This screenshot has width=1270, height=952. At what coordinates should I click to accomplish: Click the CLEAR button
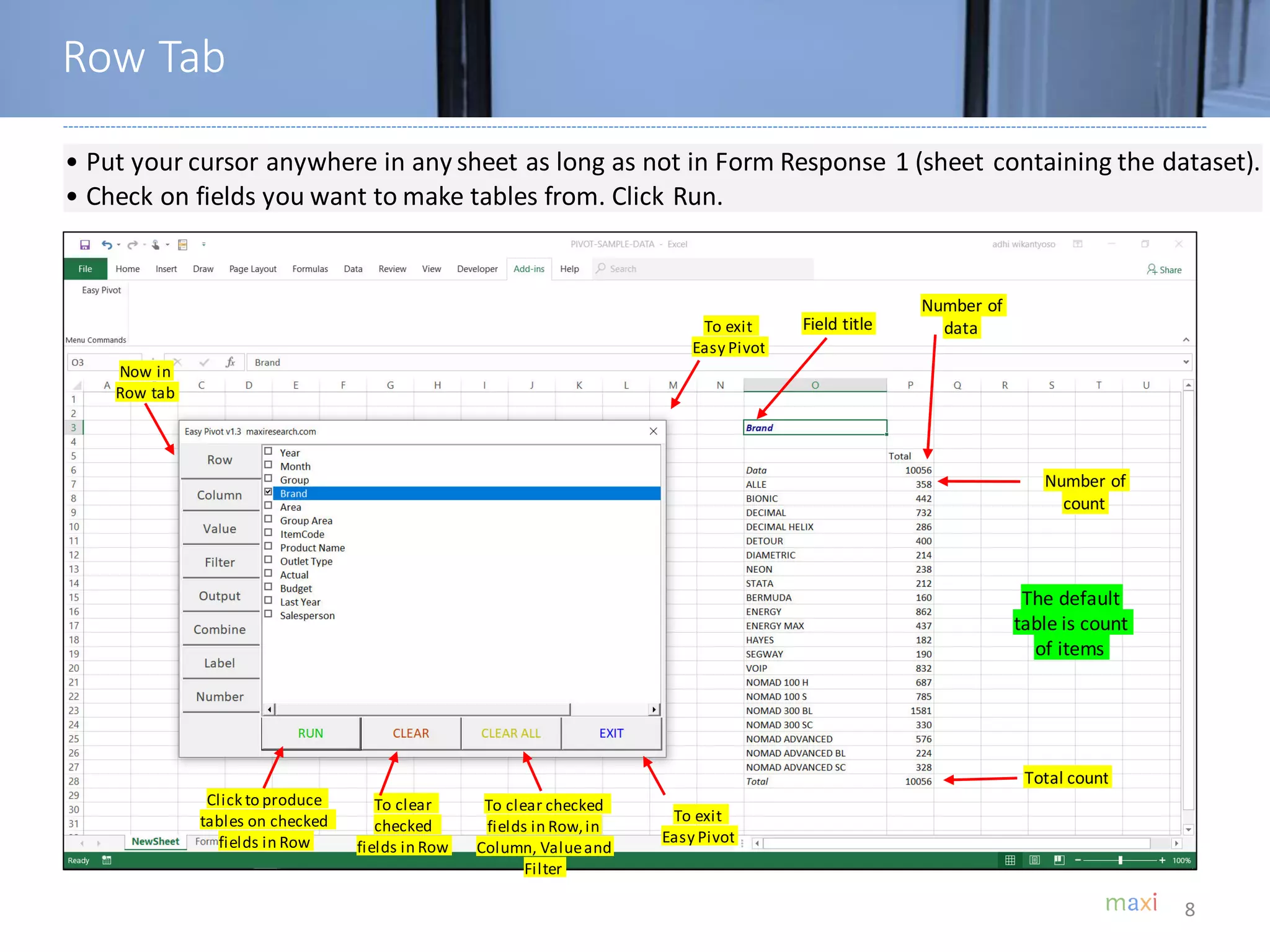[x=411, y=733]
